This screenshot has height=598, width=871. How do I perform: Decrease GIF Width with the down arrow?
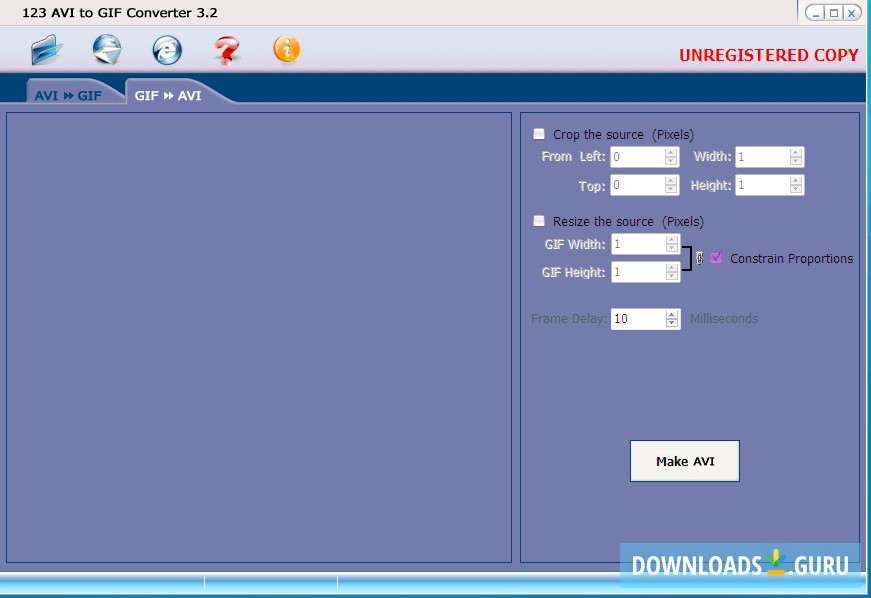pyautogui.click(x=672, y=248)
